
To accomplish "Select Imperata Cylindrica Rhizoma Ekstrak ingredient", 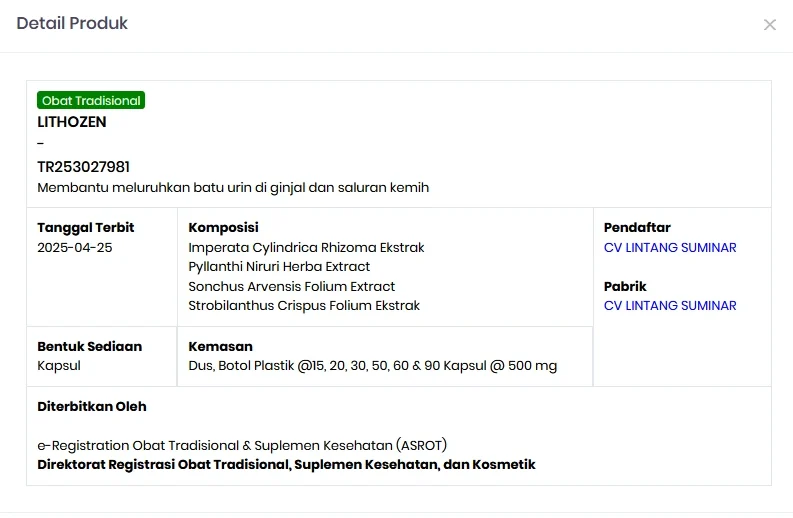I will pyautogui.click(x=306, y=248).
